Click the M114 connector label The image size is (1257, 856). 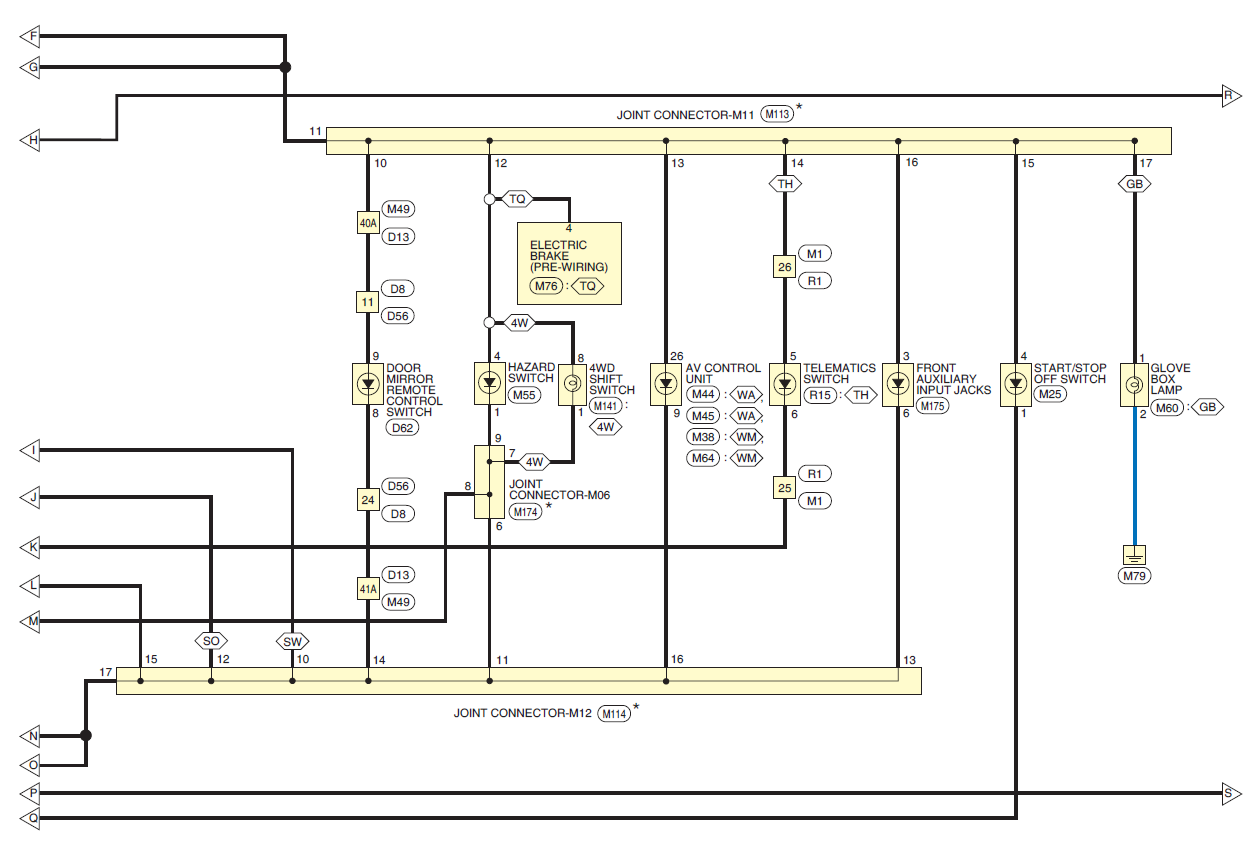tap(614, 714)
